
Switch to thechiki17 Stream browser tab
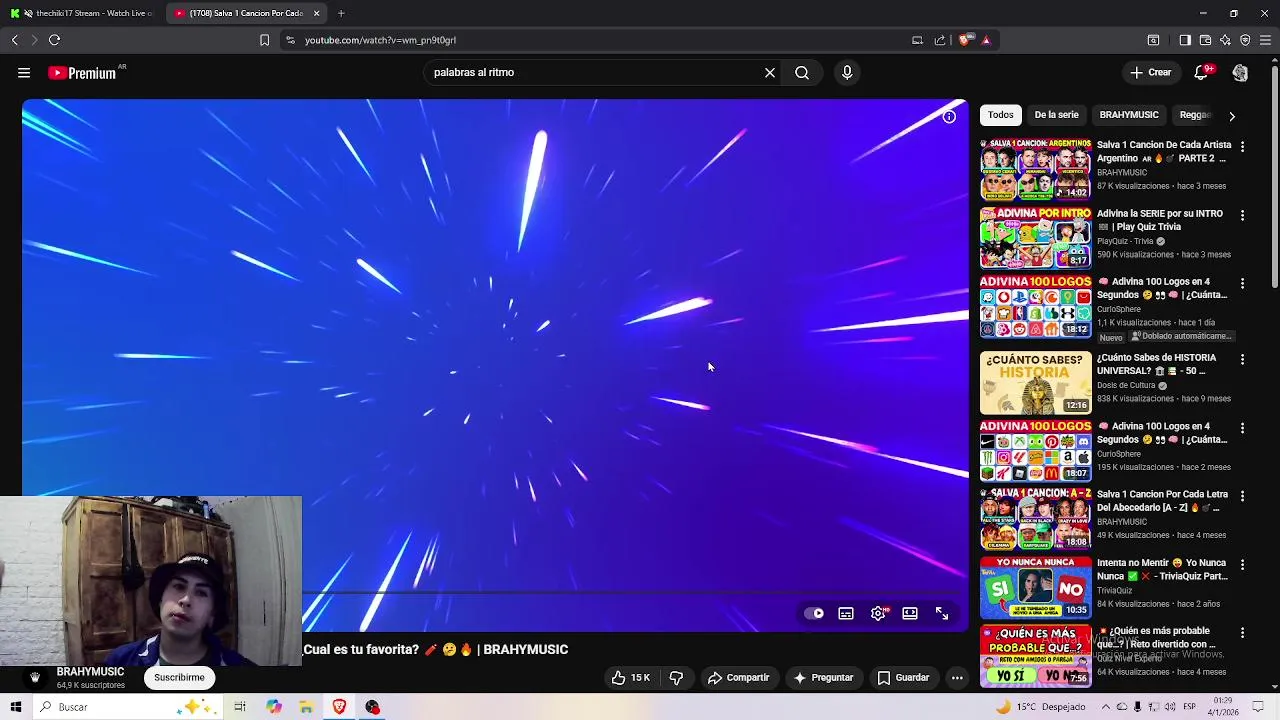(82, 13)
